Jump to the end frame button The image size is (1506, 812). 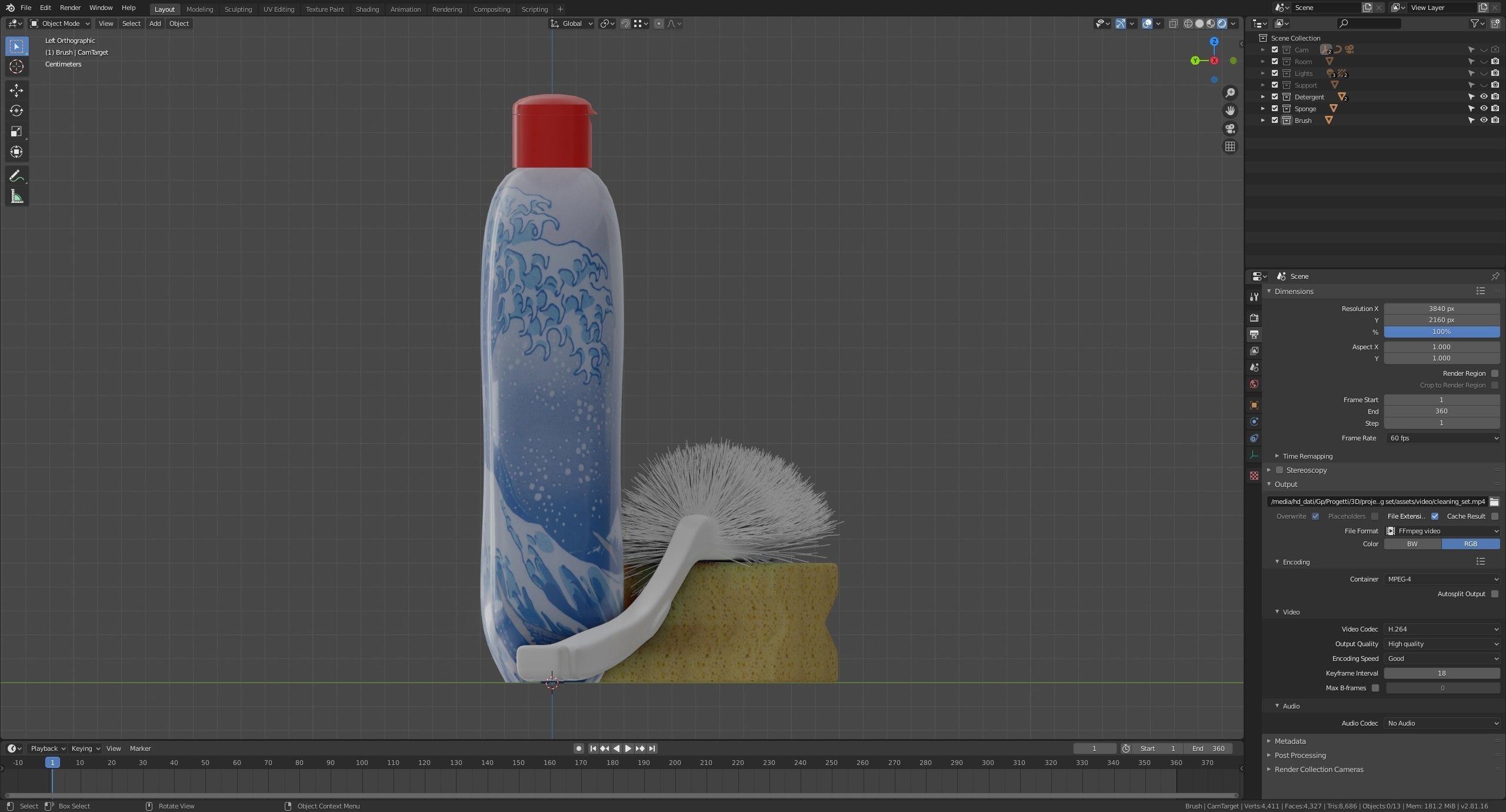click(x=652, y=748)
